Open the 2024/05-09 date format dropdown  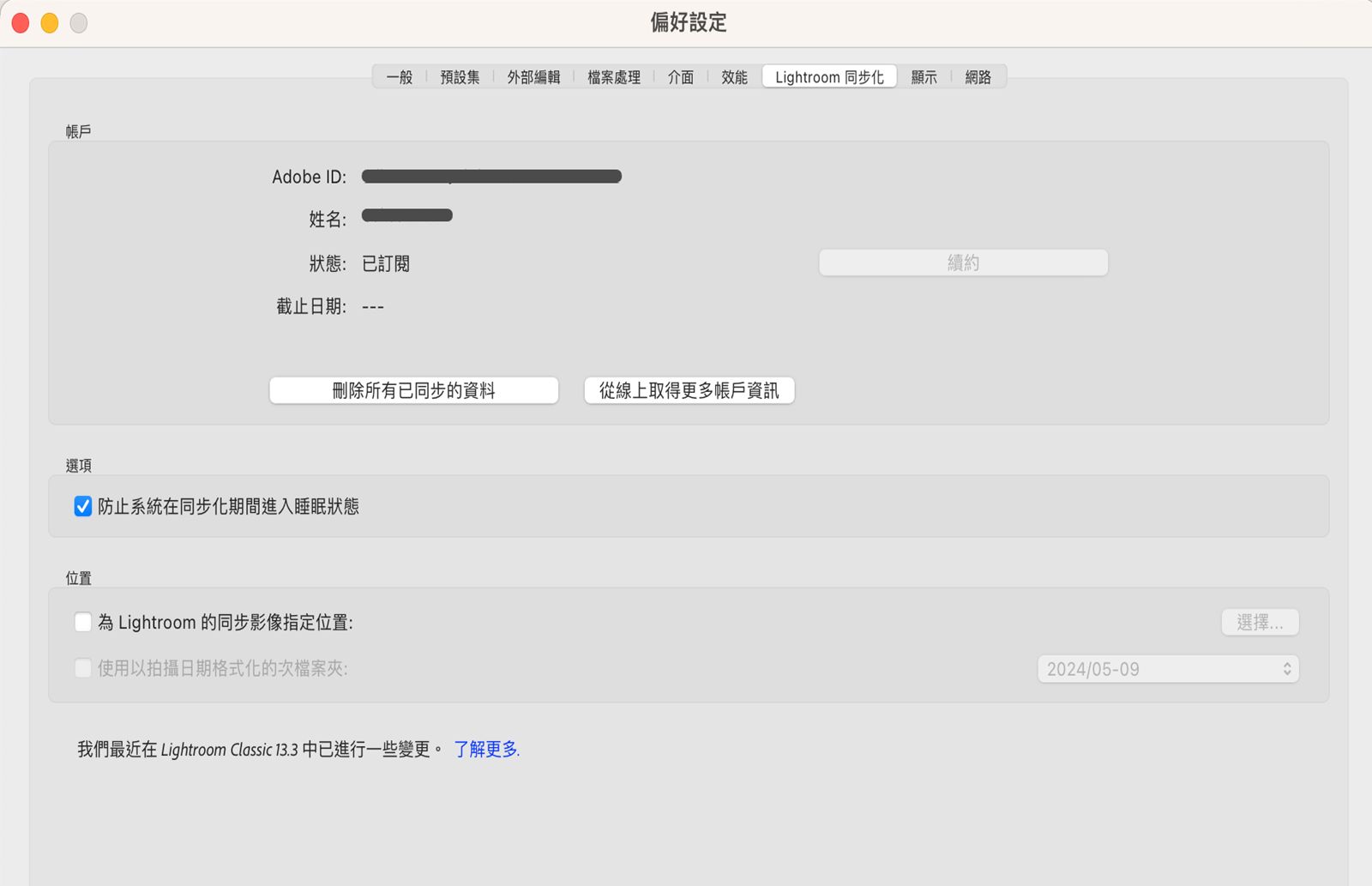tap(1168, 669)
